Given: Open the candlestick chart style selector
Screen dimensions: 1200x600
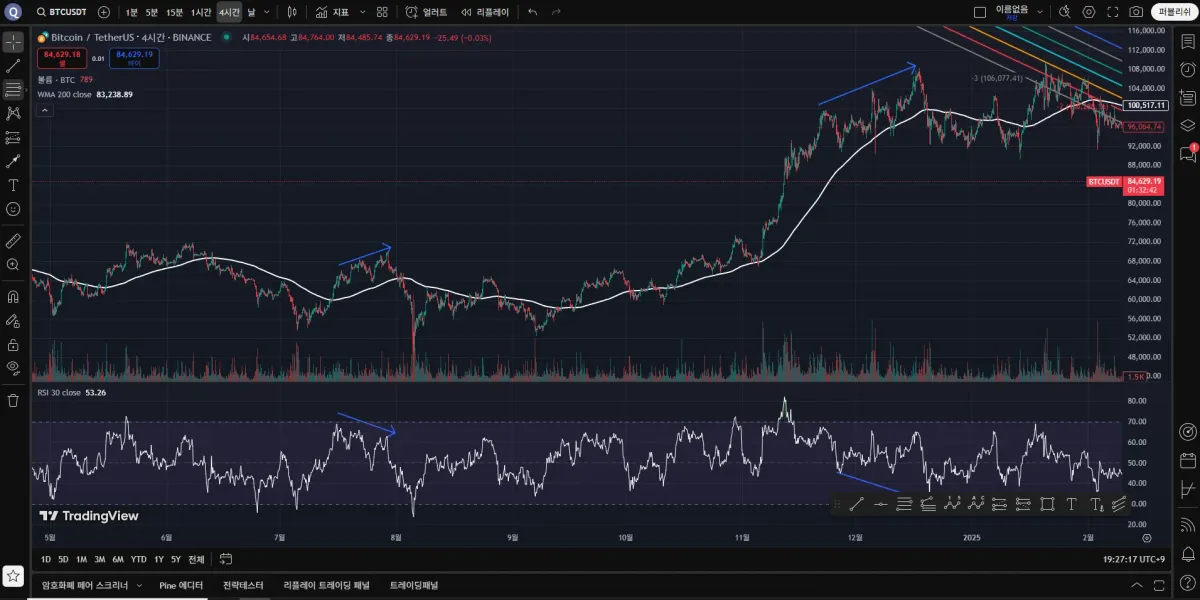Looking at the screenshot, I should [292, 12].
